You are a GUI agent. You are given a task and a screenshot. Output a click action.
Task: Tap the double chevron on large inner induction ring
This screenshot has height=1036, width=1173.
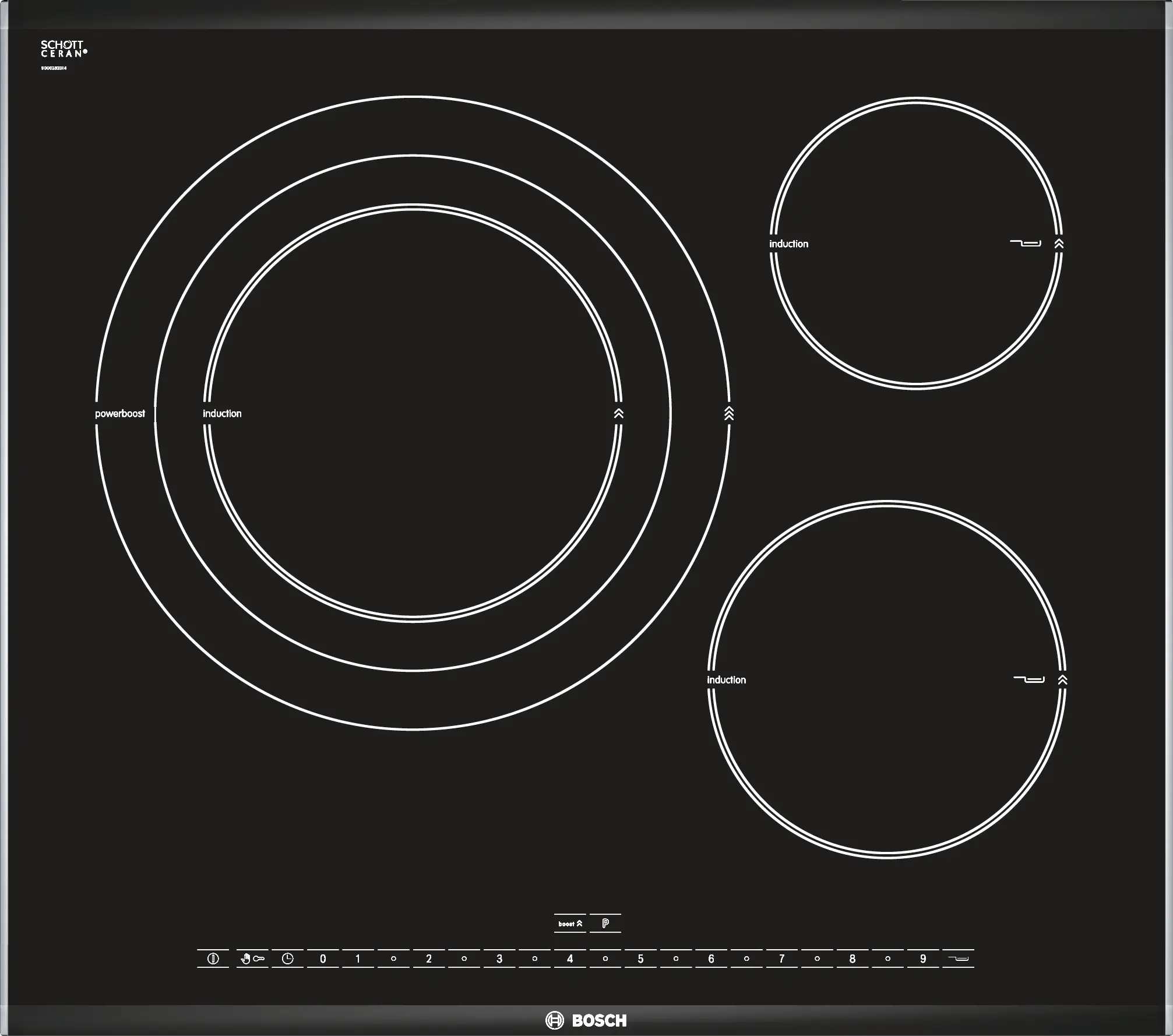pos(619,413)
